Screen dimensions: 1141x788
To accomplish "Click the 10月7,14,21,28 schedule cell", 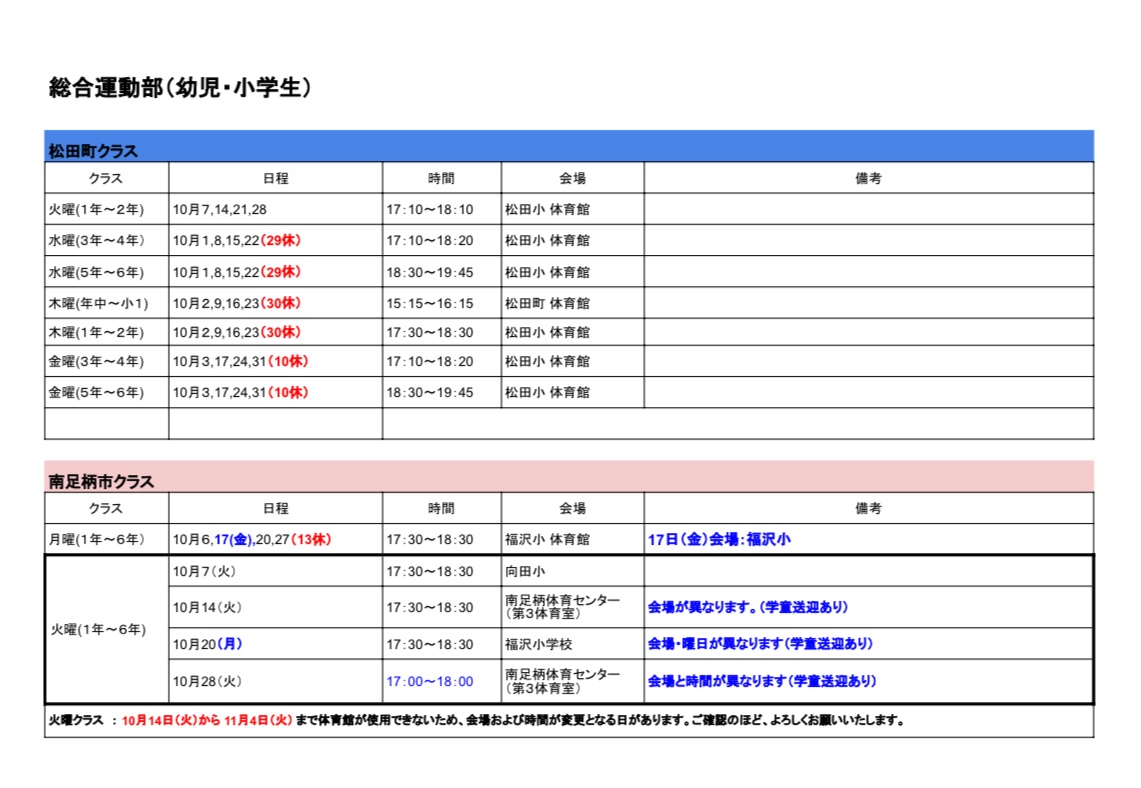I will point(220,210).
